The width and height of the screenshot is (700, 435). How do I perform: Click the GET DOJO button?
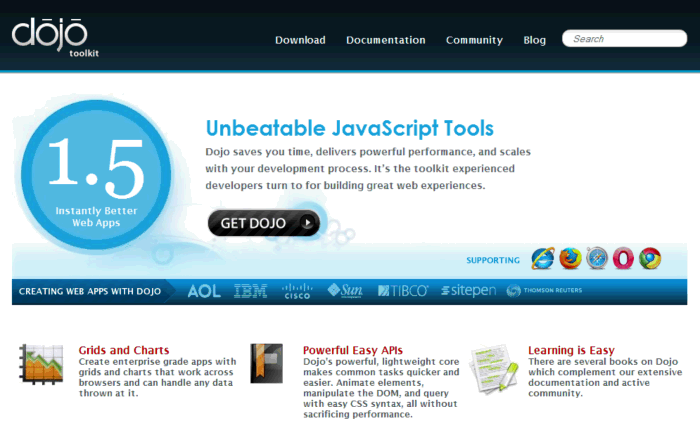[264, 223]
